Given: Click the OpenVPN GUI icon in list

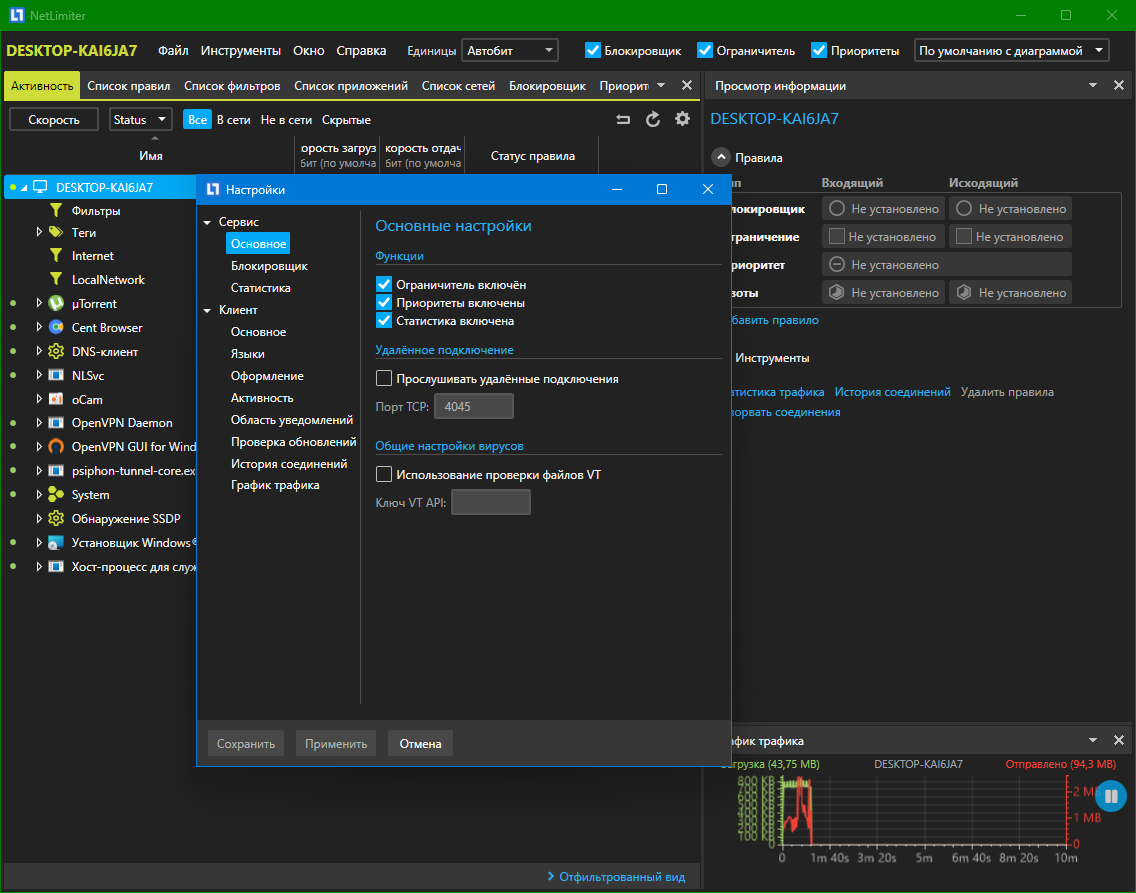Looking at the screenshot, I should coord(56,447).
